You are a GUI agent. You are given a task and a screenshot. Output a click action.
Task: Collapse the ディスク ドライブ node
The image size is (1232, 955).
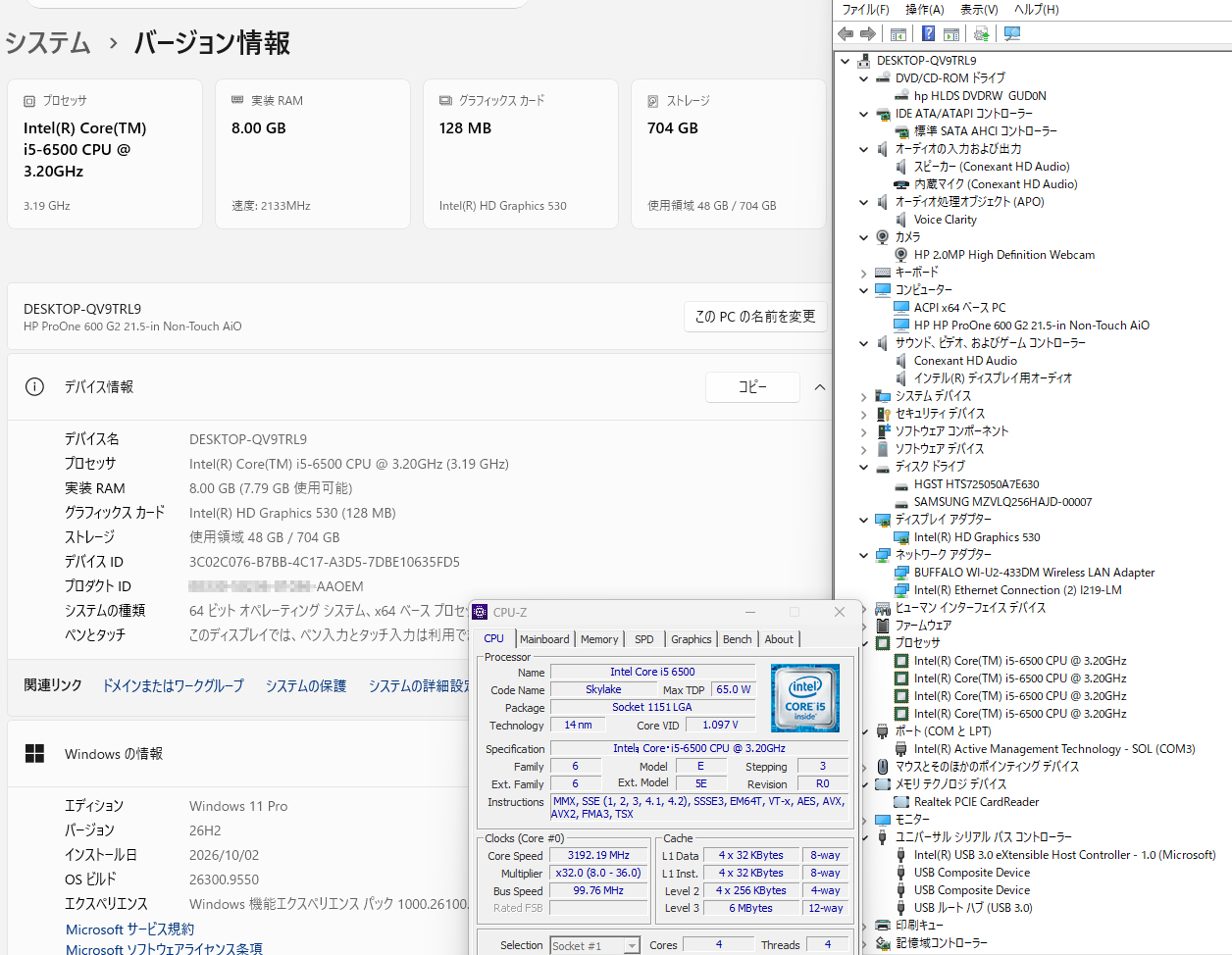click(863, 467)
